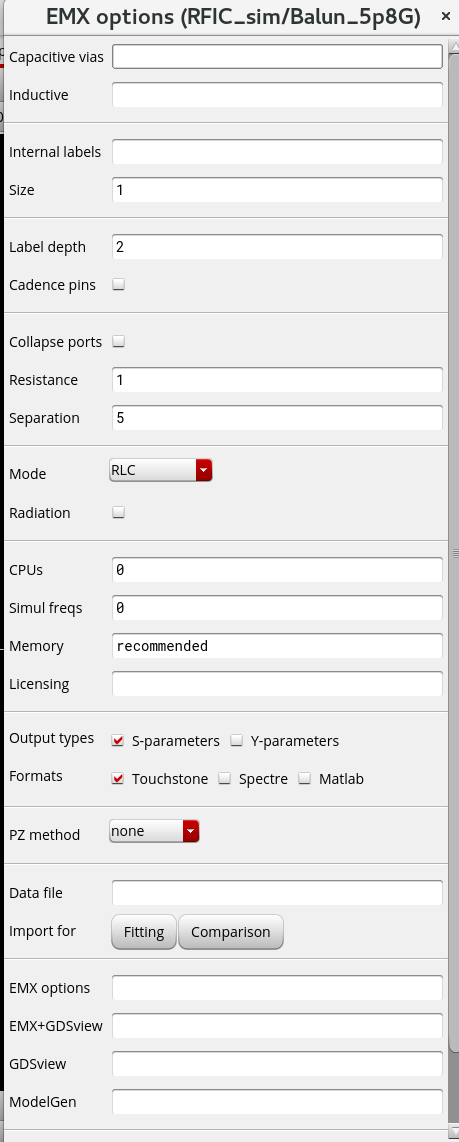Image resolution: width=459 pixels, height=1142 pixels.
Task: Check the Y-parameters output type
Action: 237,741
